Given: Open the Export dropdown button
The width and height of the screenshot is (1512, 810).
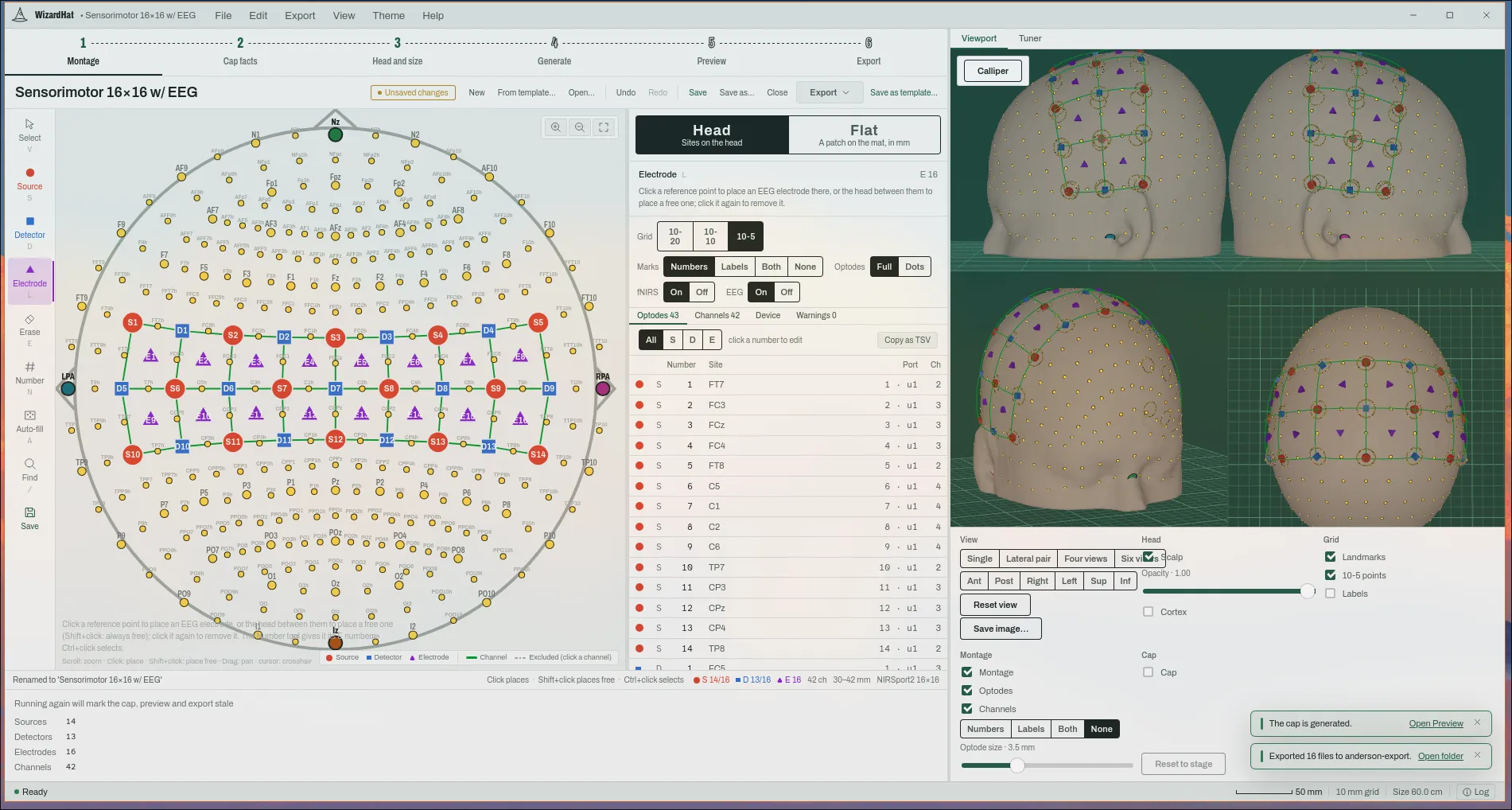Looking at the screenshot, I should (830, 92).
